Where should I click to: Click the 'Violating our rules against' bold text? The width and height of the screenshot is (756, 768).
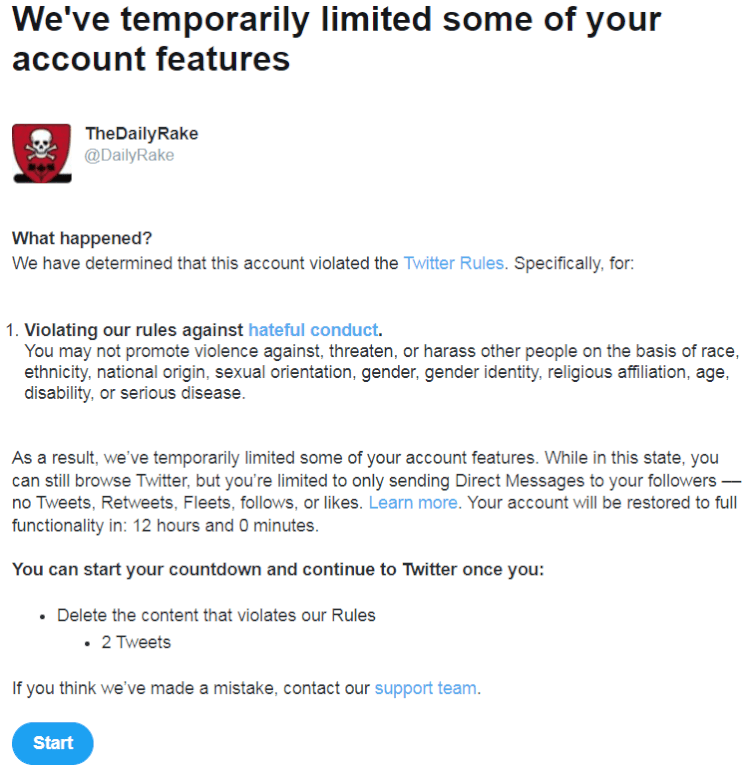point(134,330)
